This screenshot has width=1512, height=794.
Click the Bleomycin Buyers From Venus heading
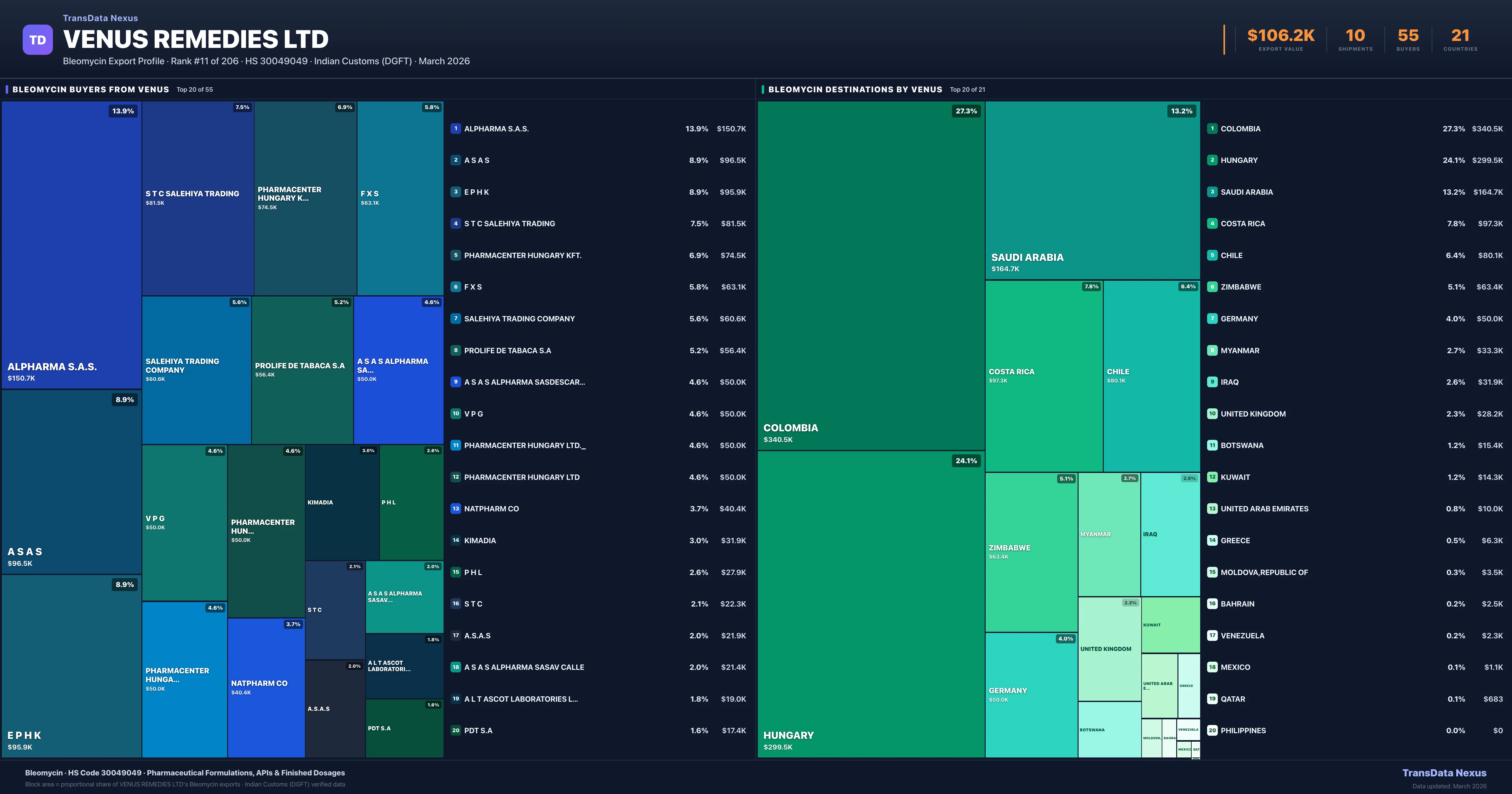90,89
